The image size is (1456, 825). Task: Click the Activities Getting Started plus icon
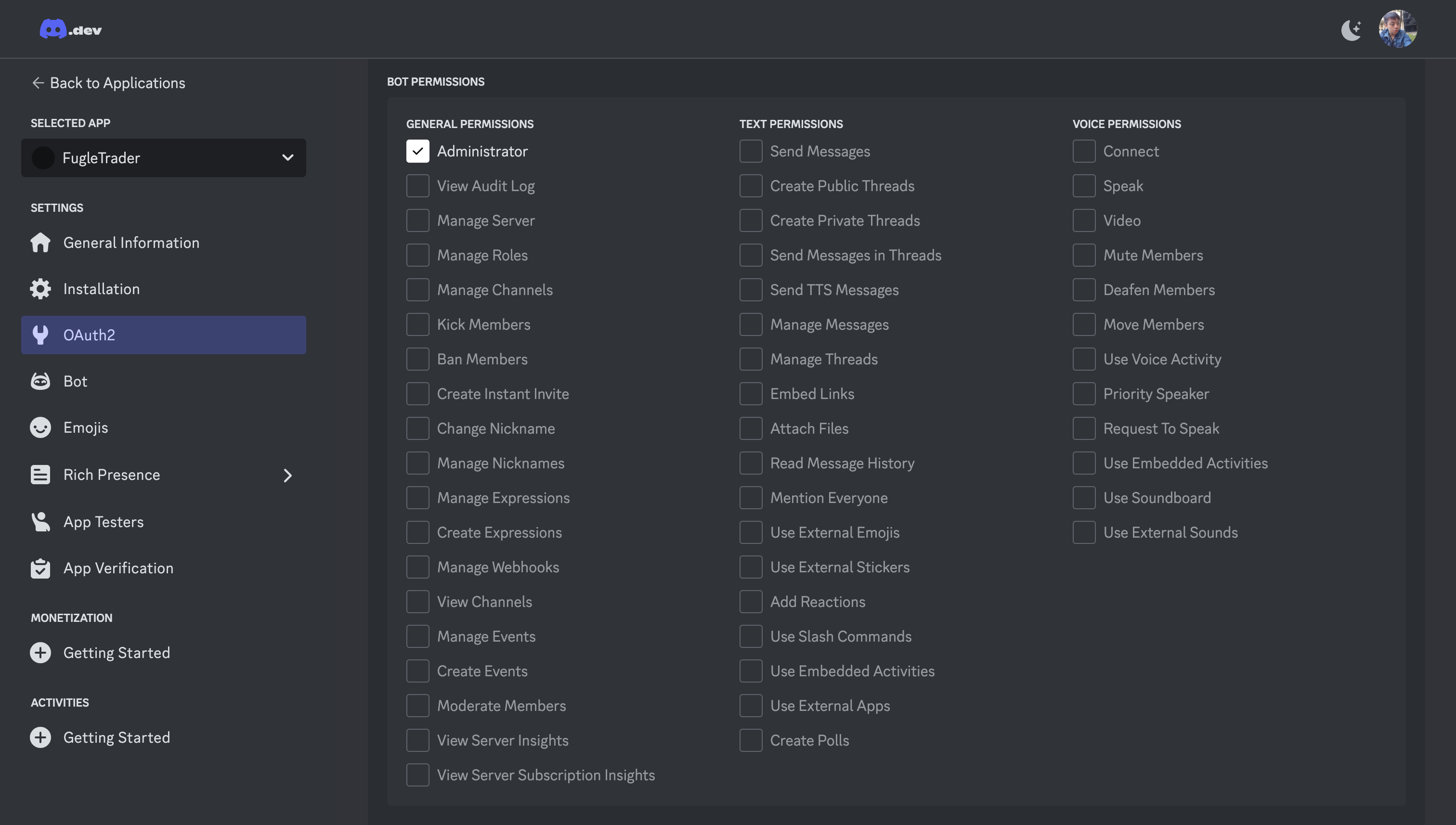[40, 738]
